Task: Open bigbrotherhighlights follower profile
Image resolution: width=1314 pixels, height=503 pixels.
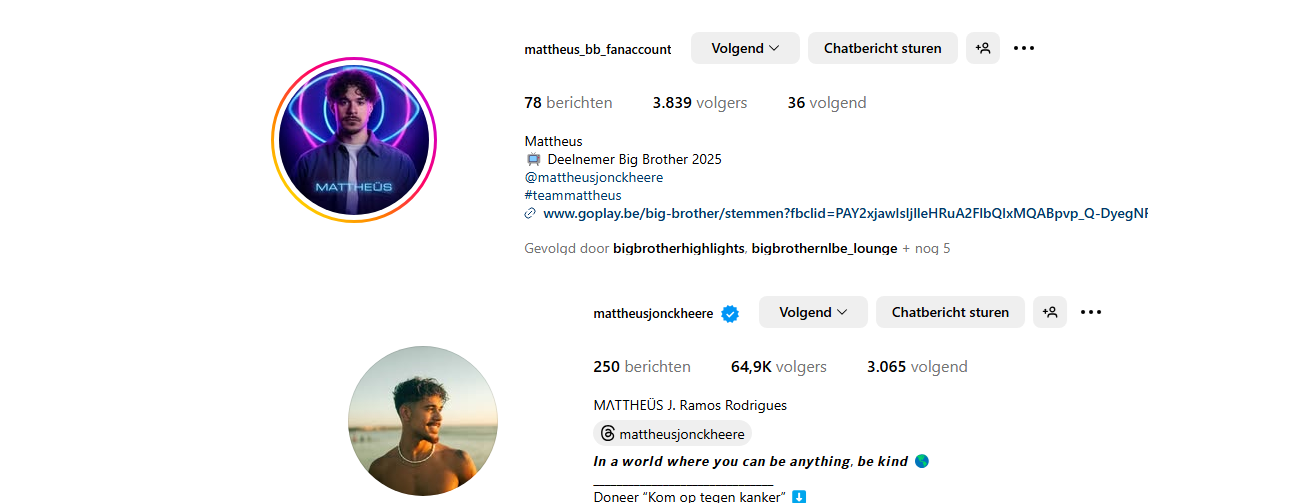Action: pos(679,248)
